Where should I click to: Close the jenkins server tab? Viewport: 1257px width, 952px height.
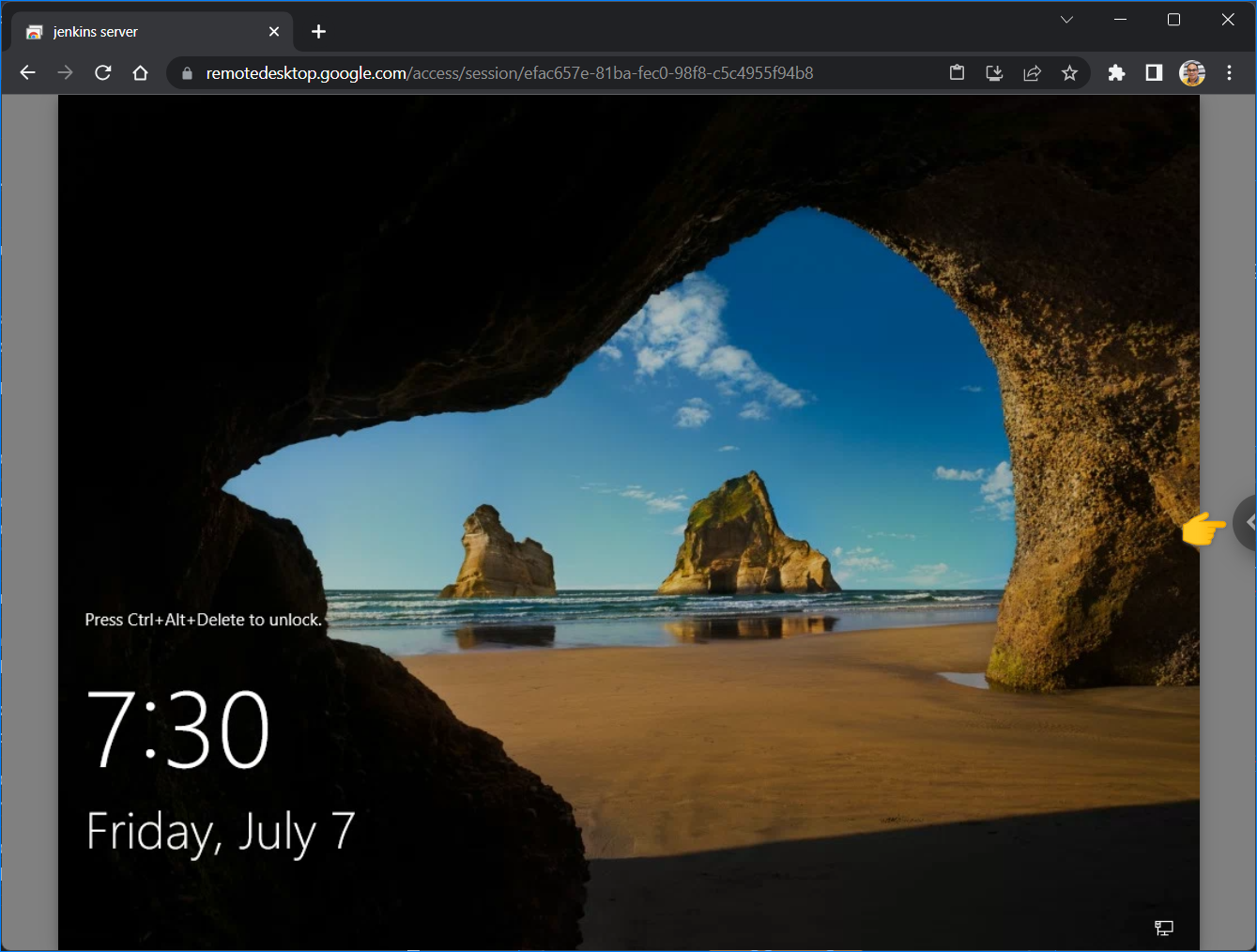(x=274, y=32)
